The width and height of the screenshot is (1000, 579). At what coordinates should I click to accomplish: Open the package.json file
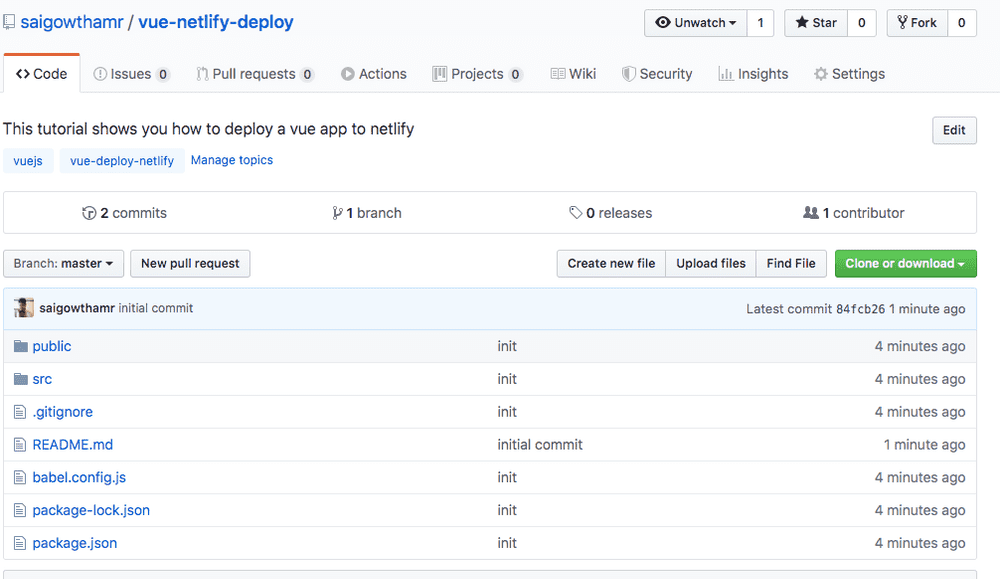click(x=75, y=543)
